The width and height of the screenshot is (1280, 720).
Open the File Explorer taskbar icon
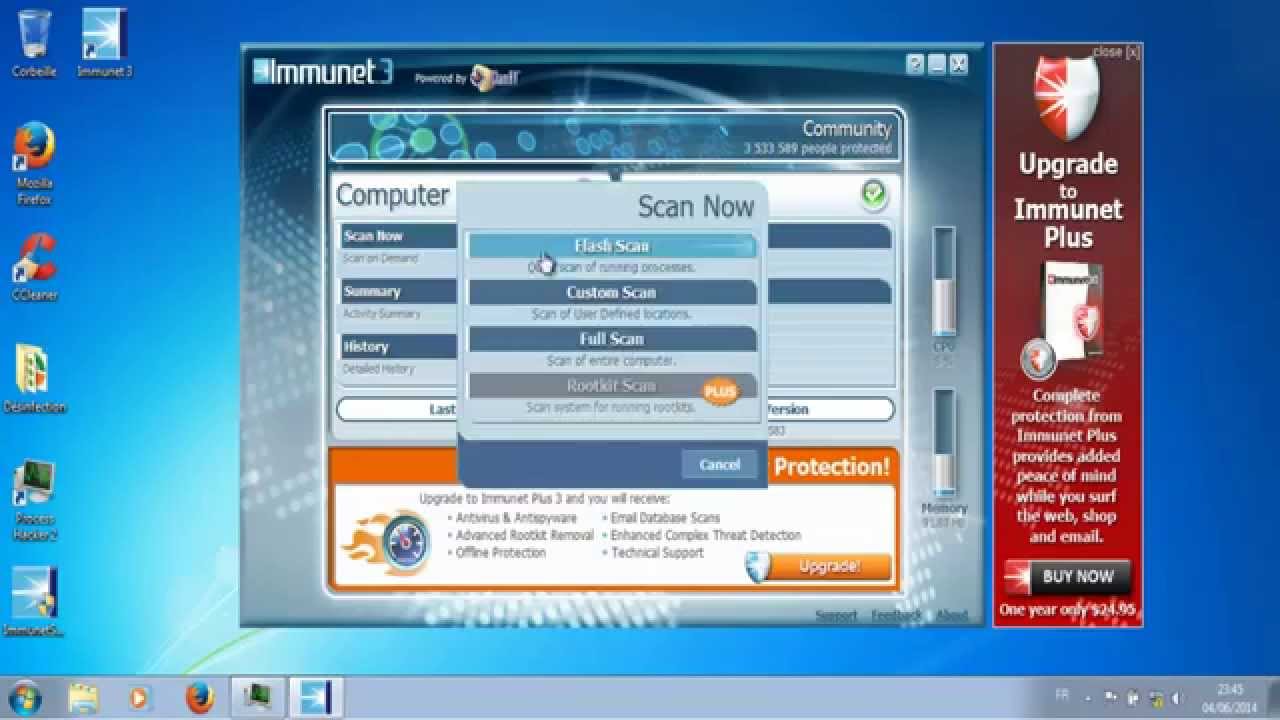85,697
